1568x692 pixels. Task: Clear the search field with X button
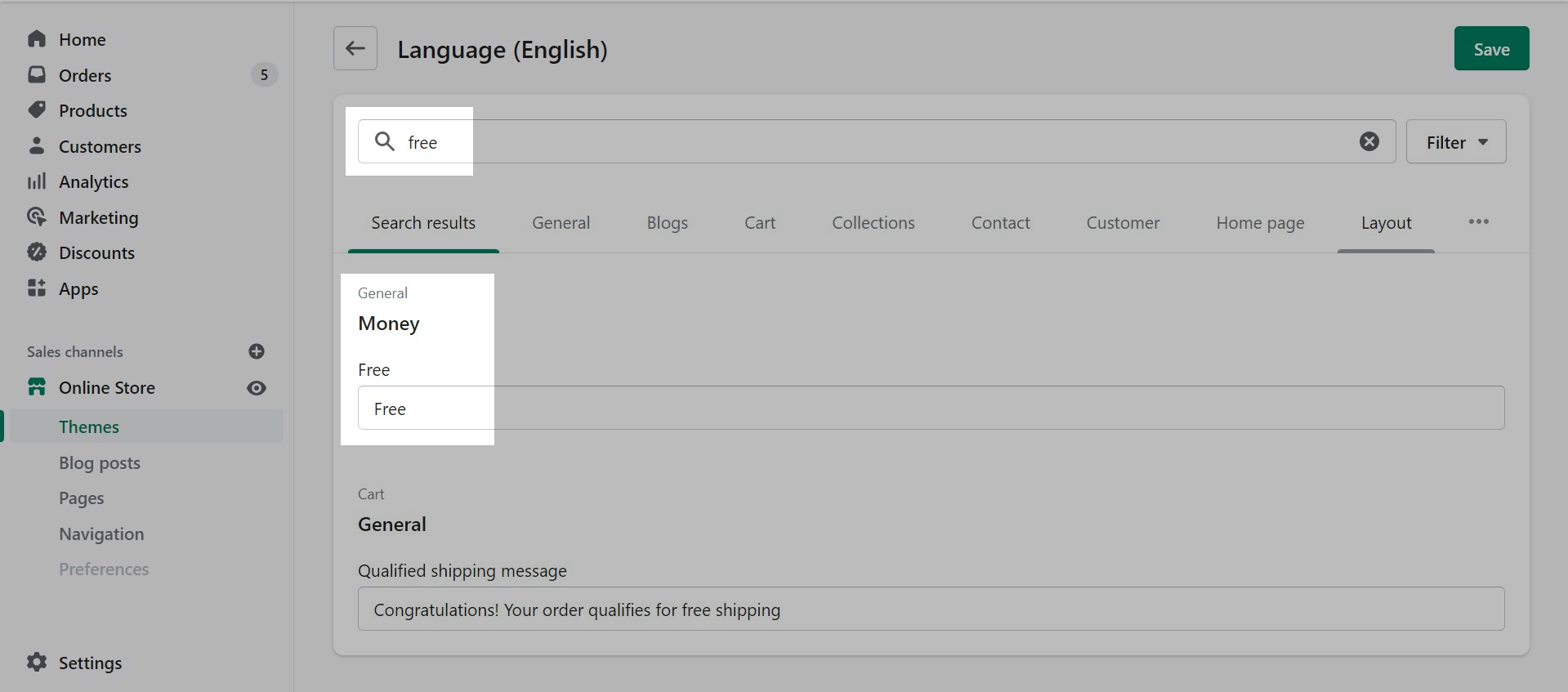[x=1369, y=142]
